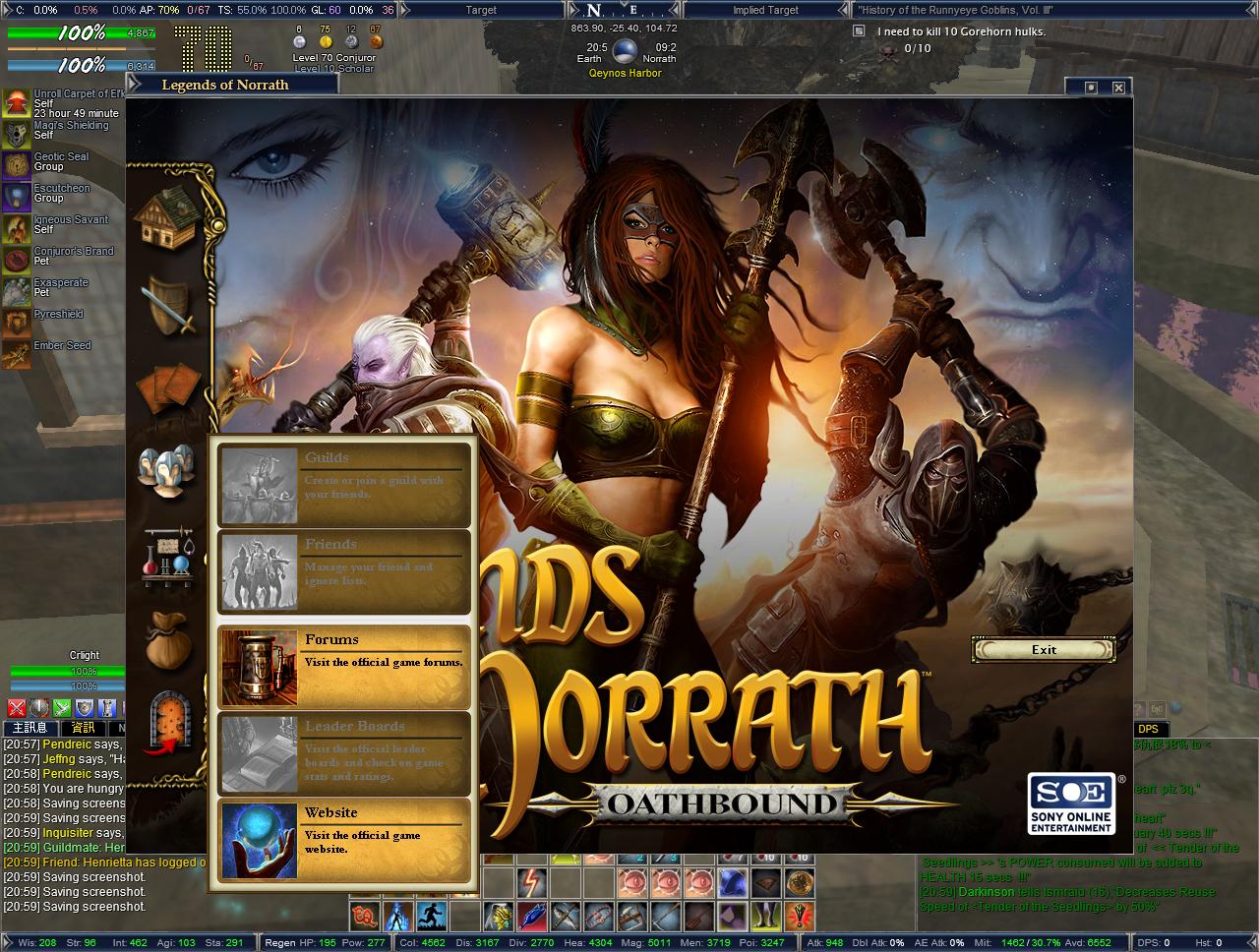The height and width of the screenshot is (952, 1259).
Task: Expand the top stats bar arrow
Action: (7, 10)
